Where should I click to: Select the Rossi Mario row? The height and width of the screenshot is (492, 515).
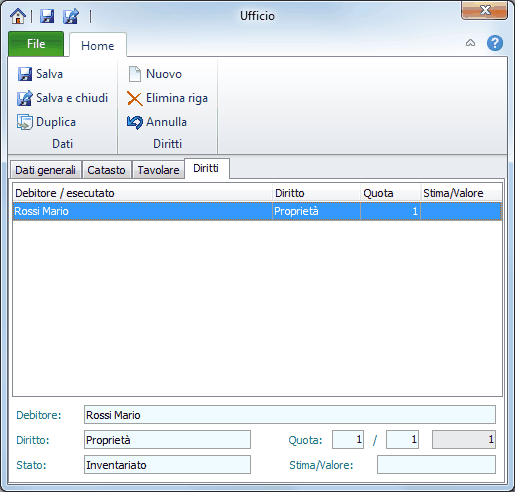(257, 211)
